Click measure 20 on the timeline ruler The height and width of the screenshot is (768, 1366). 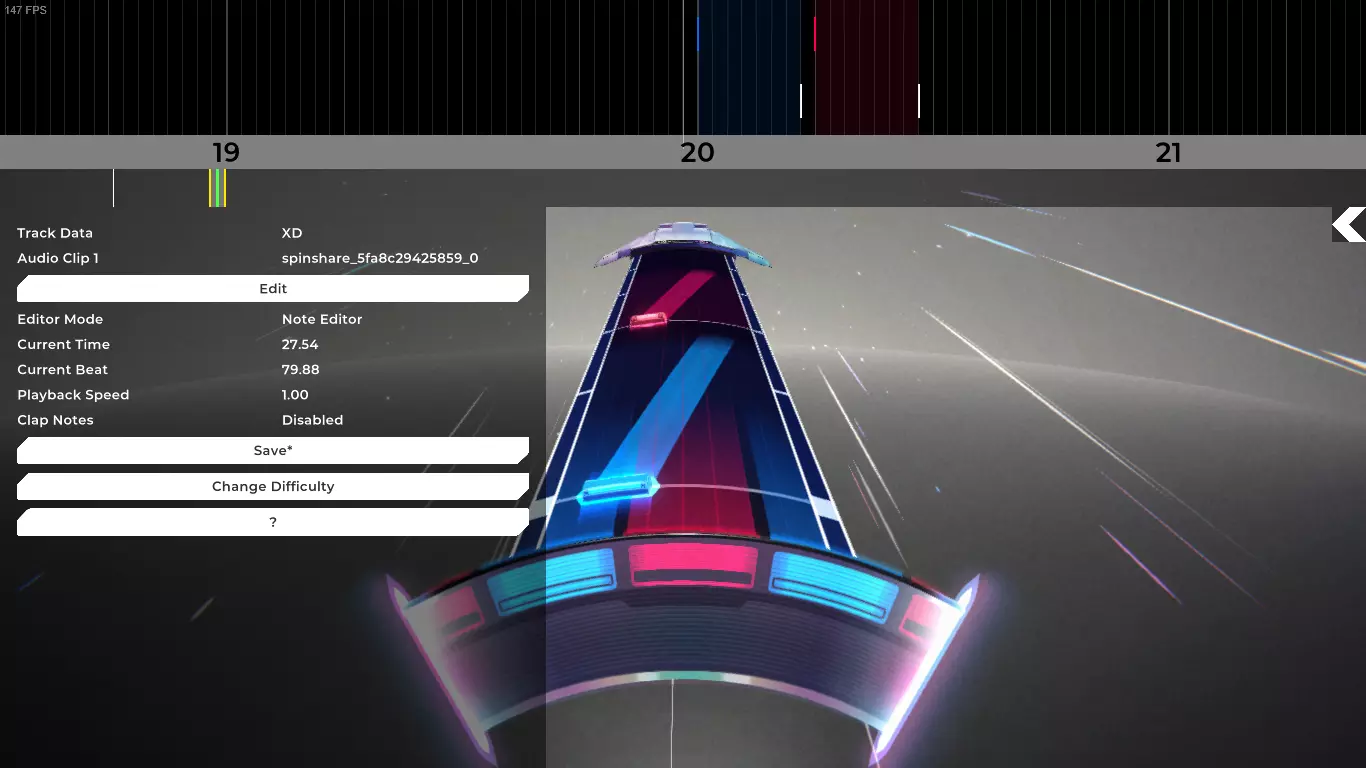pyautogui.click(x=697, y=153)
